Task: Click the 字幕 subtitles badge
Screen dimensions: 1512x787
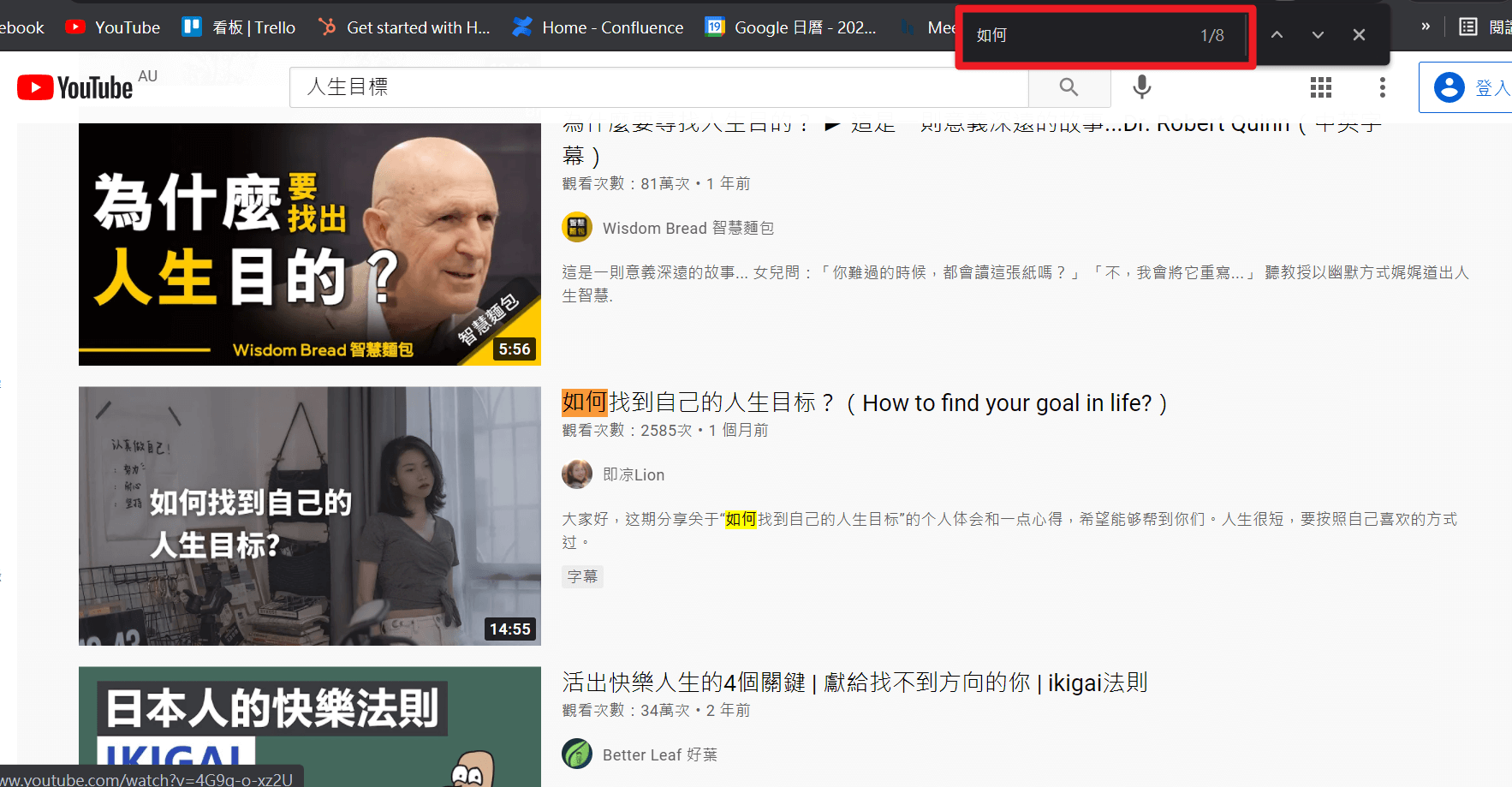Action: click(582, 576)
